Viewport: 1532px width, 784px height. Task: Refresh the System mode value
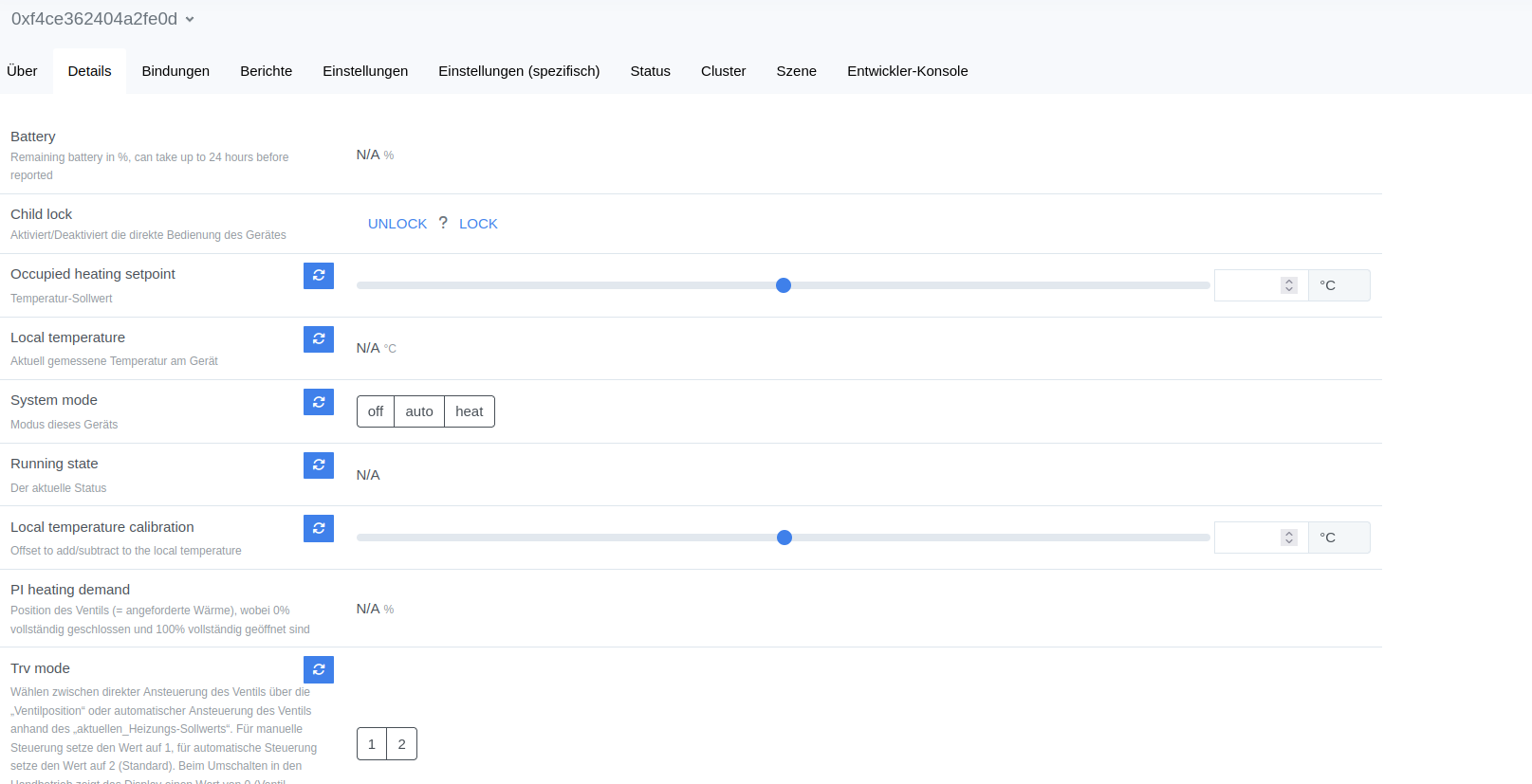(319, 402)
